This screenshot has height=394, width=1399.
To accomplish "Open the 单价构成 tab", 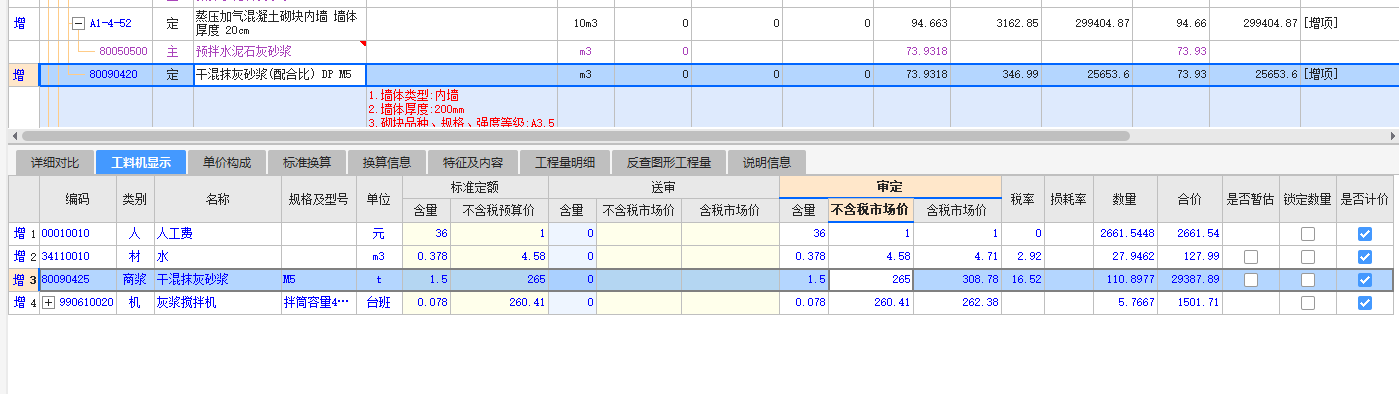I will coord(227,162).
